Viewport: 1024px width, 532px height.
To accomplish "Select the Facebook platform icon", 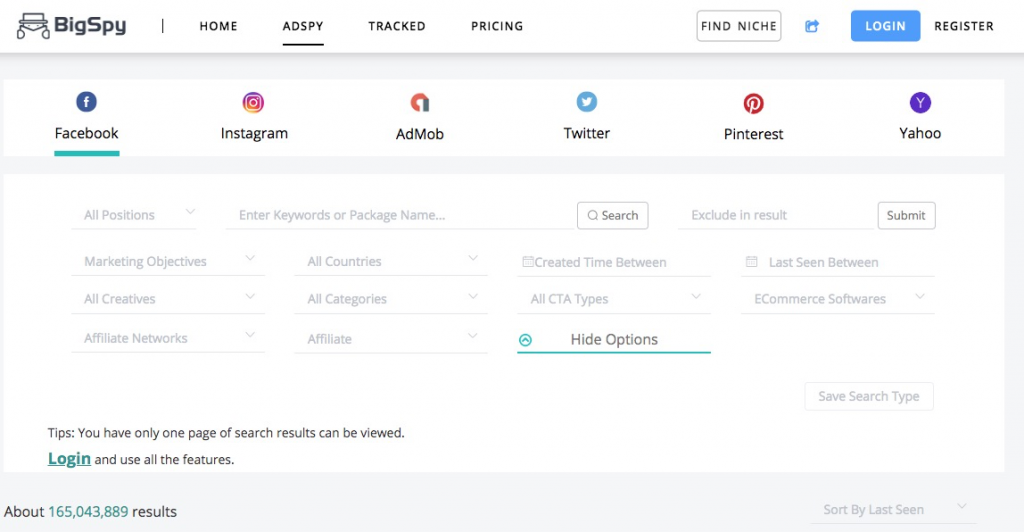I will (86, 102).
